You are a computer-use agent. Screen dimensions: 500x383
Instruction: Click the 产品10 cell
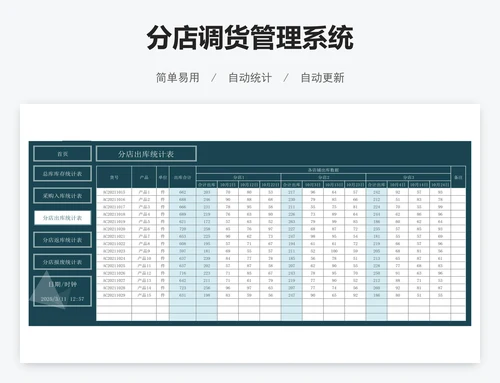[144, 258]
